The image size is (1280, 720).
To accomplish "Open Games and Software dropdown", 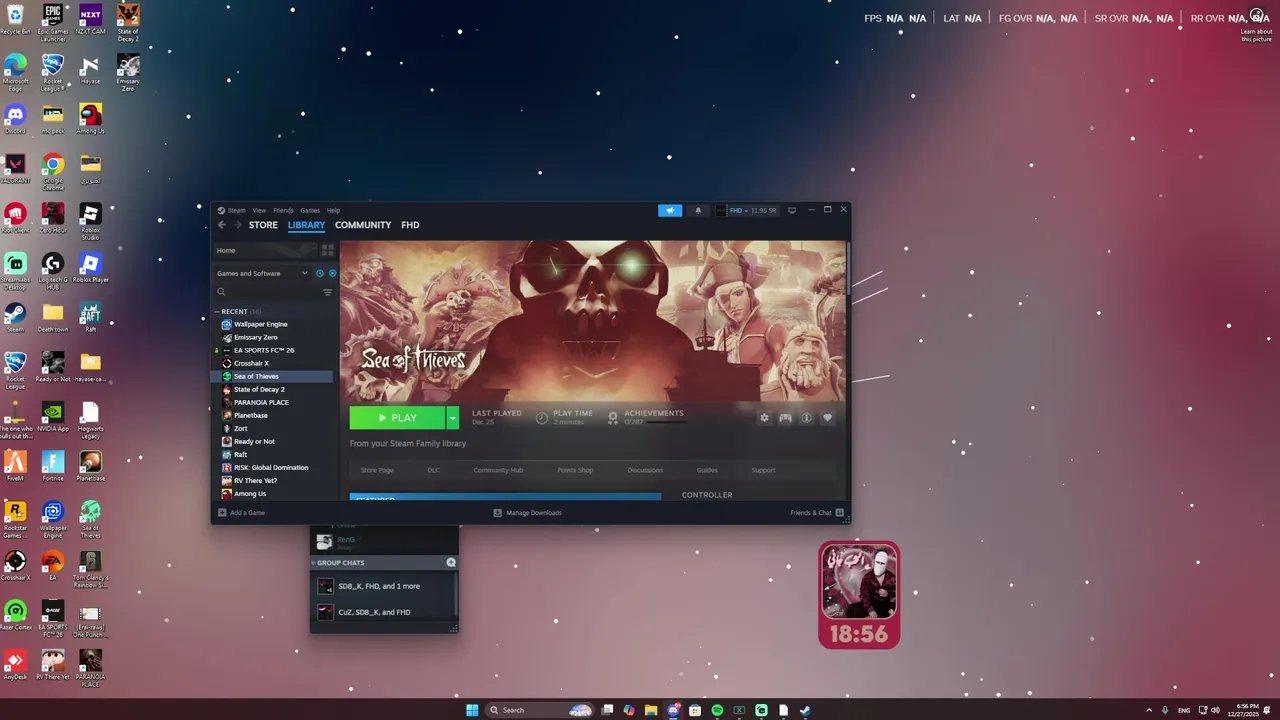I will (x=262, y=273).
